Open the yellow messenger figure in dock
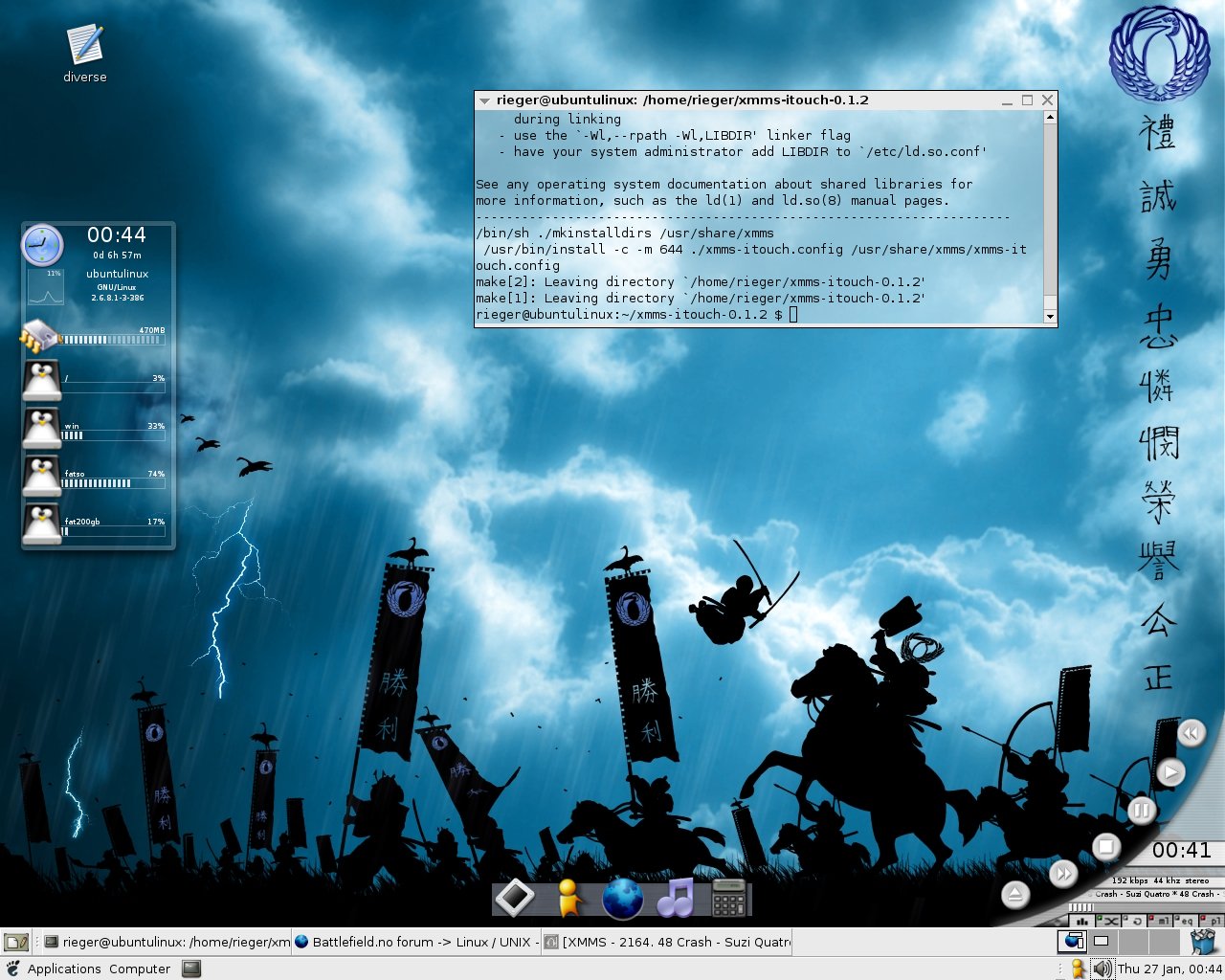 pos(568,898)
